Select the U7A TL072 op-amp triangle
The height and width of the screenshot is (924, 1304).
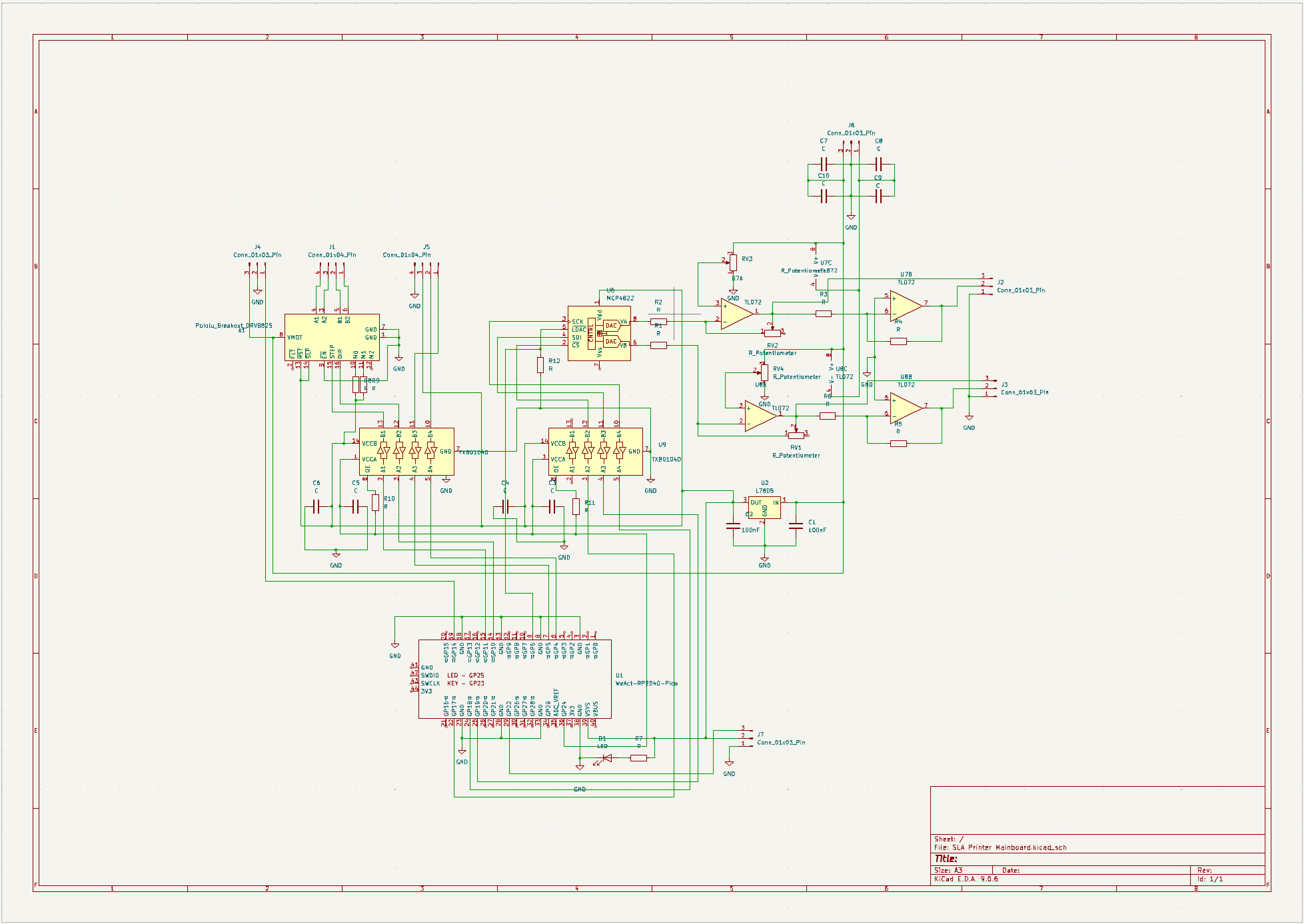737,314
